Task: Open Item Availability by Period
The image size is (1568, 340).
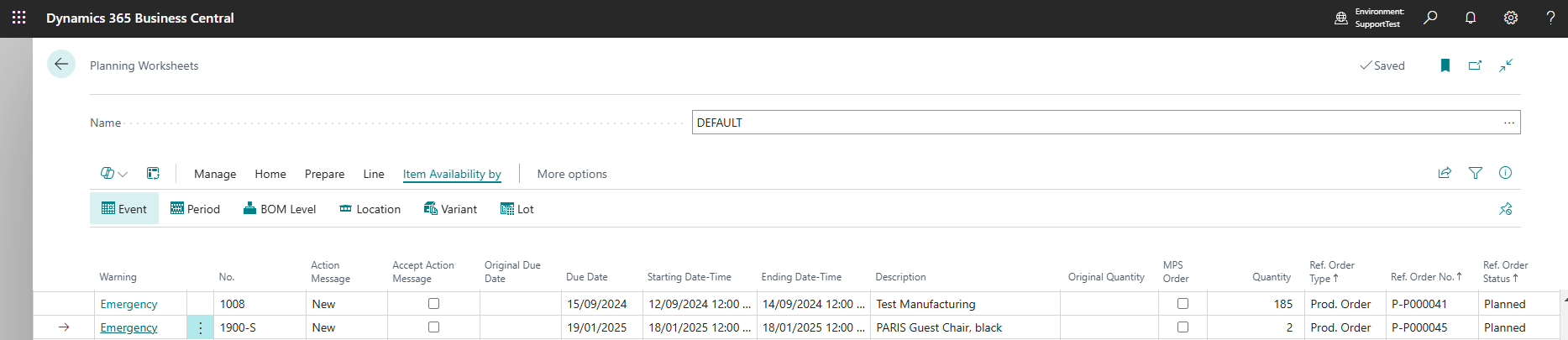Action: point(195,209)
